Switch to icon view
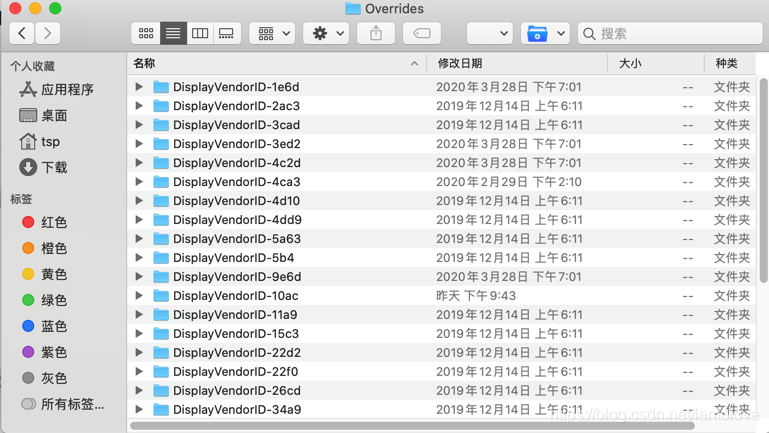769x433 pixels. [x=146, y=33]
